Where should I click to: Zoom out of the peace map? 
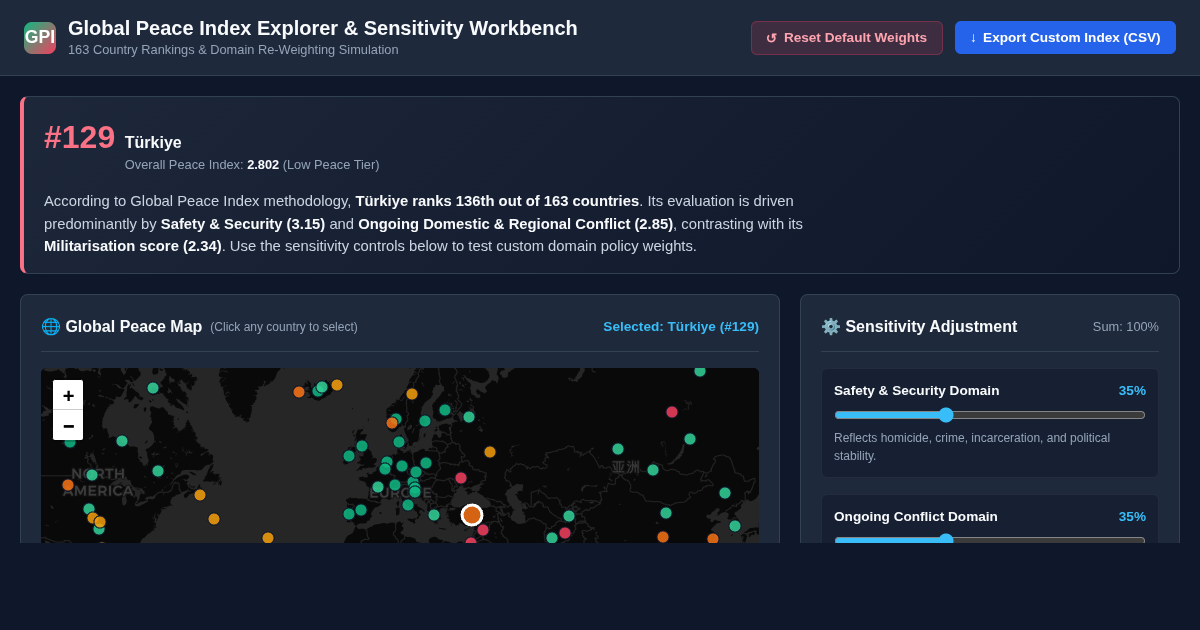pyautogui.click(x=68, y=425)
